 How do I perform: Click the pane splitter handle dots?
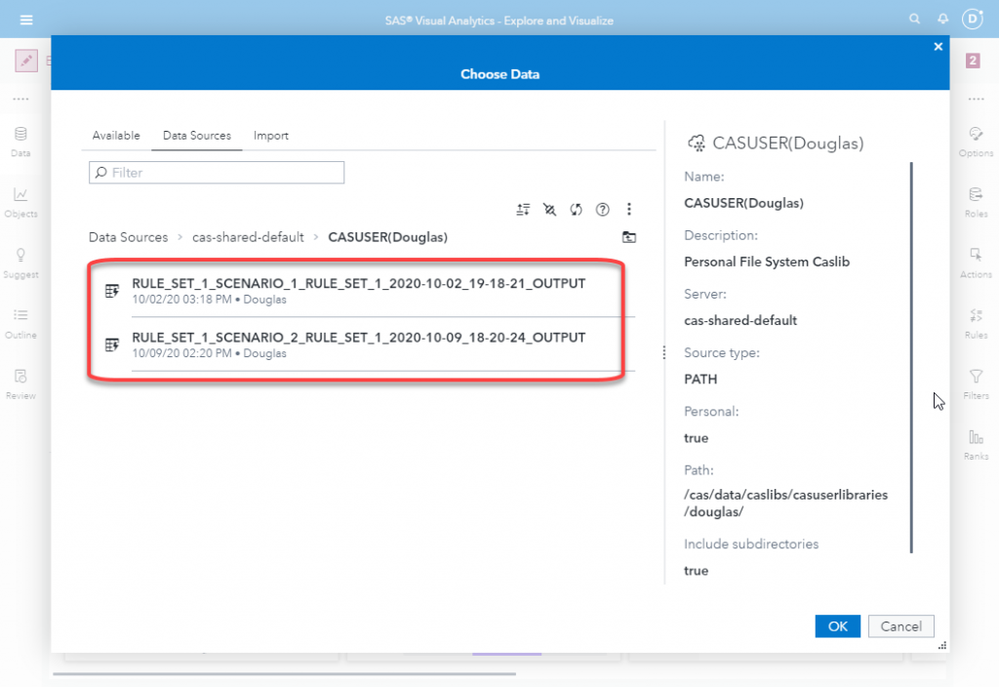[x=664, y=352]
